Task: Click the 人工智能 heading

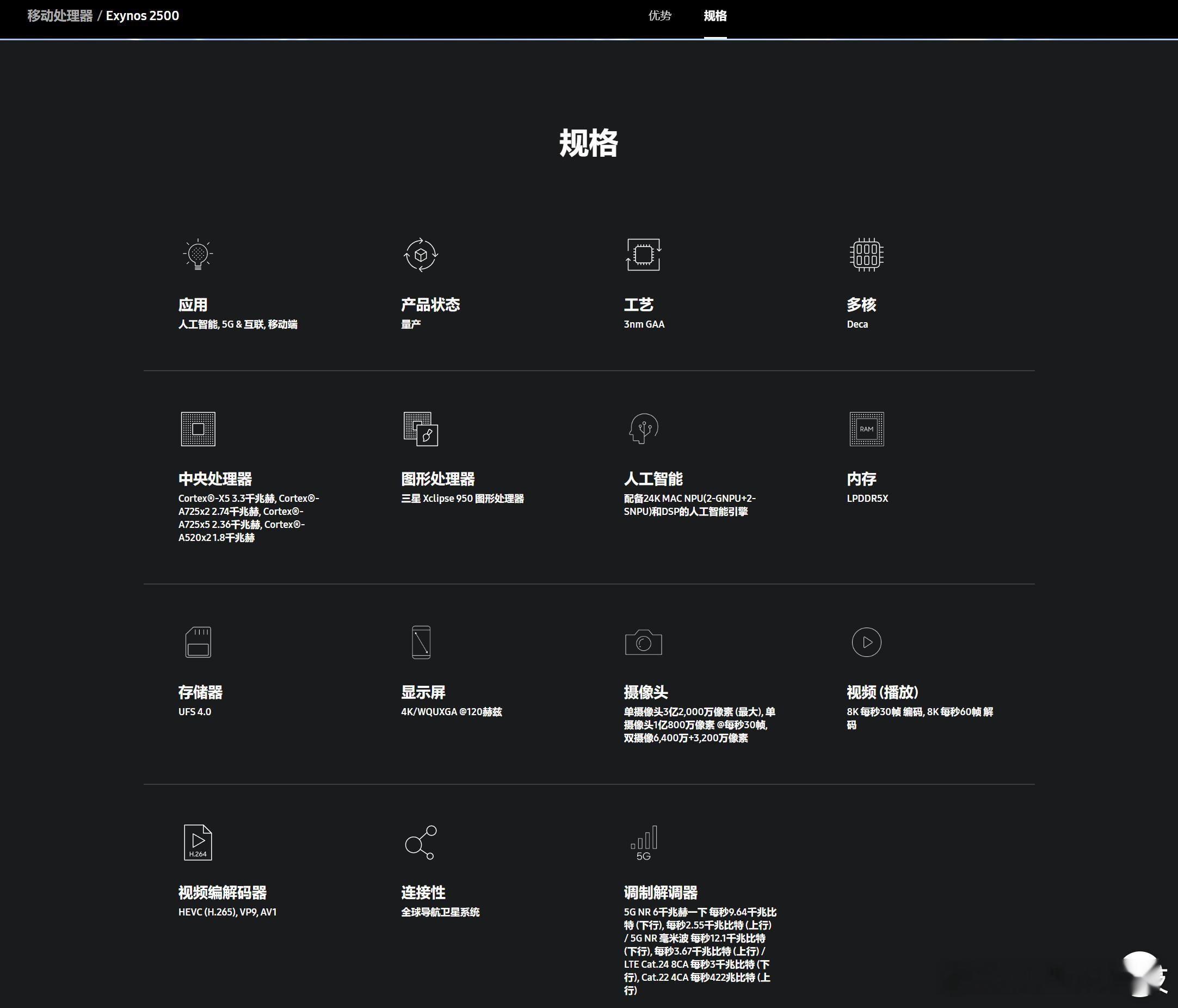Action: tap(653, 479)
